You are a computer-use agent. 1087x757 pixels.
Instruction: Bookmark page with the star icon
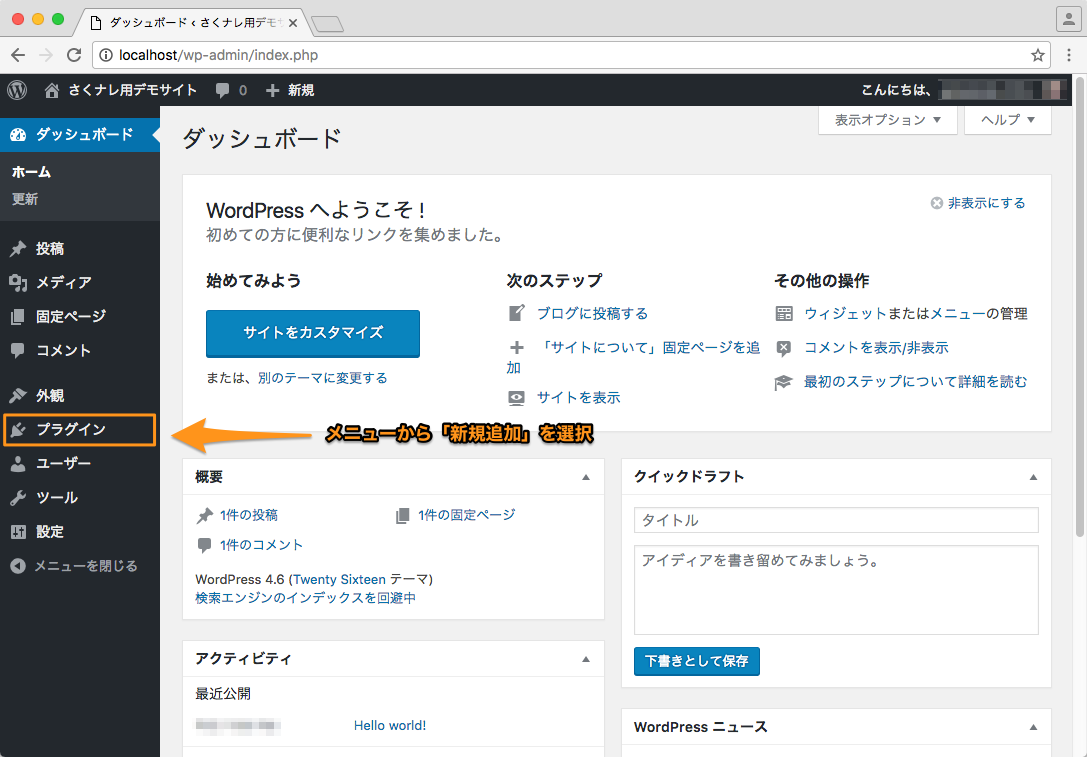(1037, 55)
